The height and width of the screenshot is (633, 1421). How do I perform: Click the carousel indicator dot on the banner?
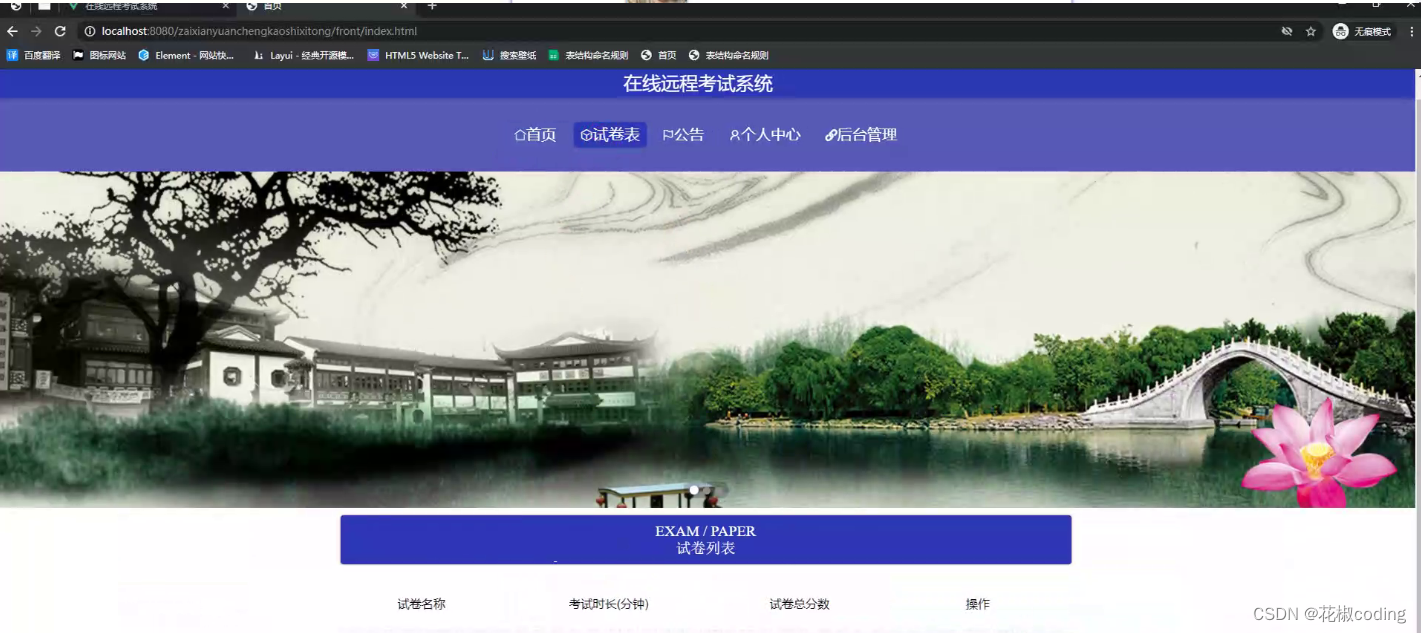(x=694, y=490)
